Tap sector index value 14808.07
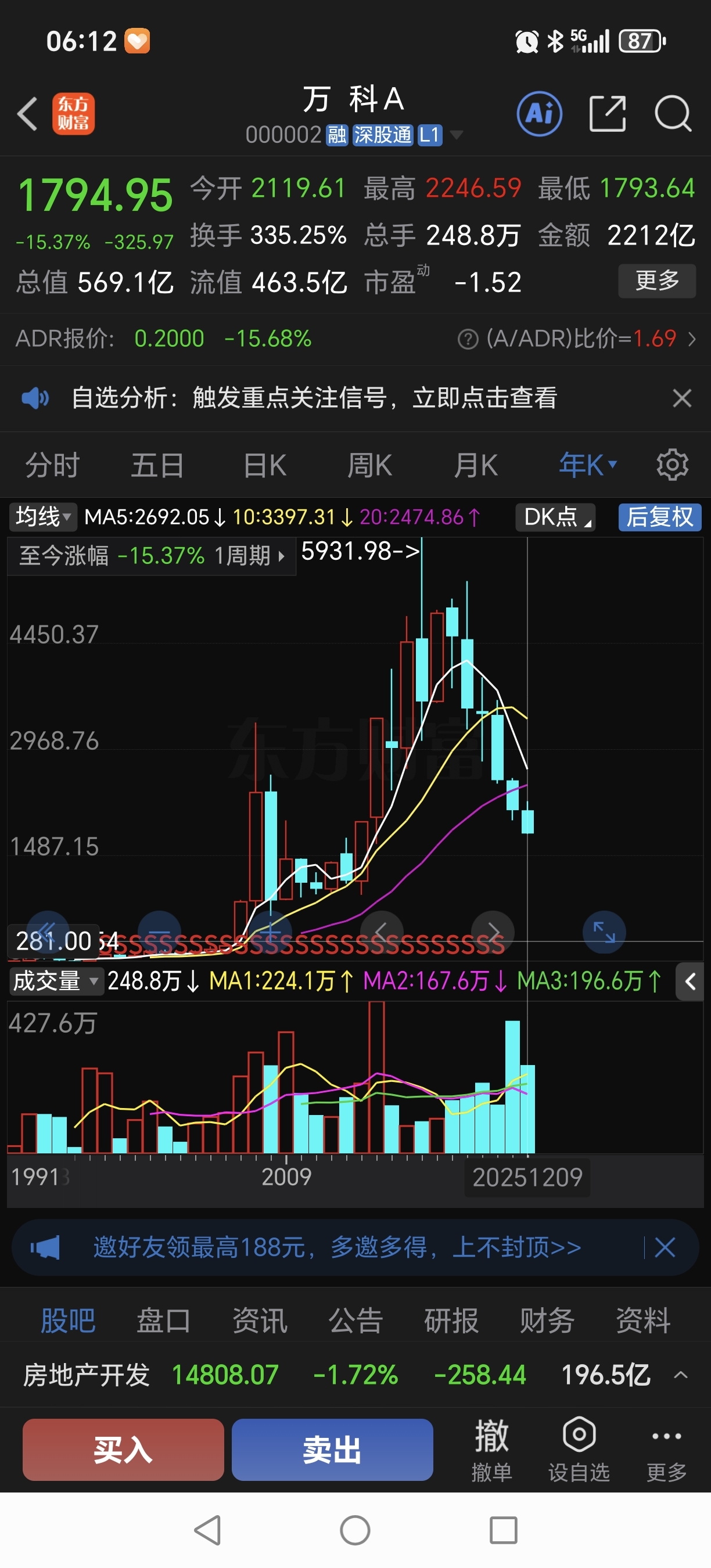The height and width of the screenshot is (1568, 711). tap(225, 1375)
